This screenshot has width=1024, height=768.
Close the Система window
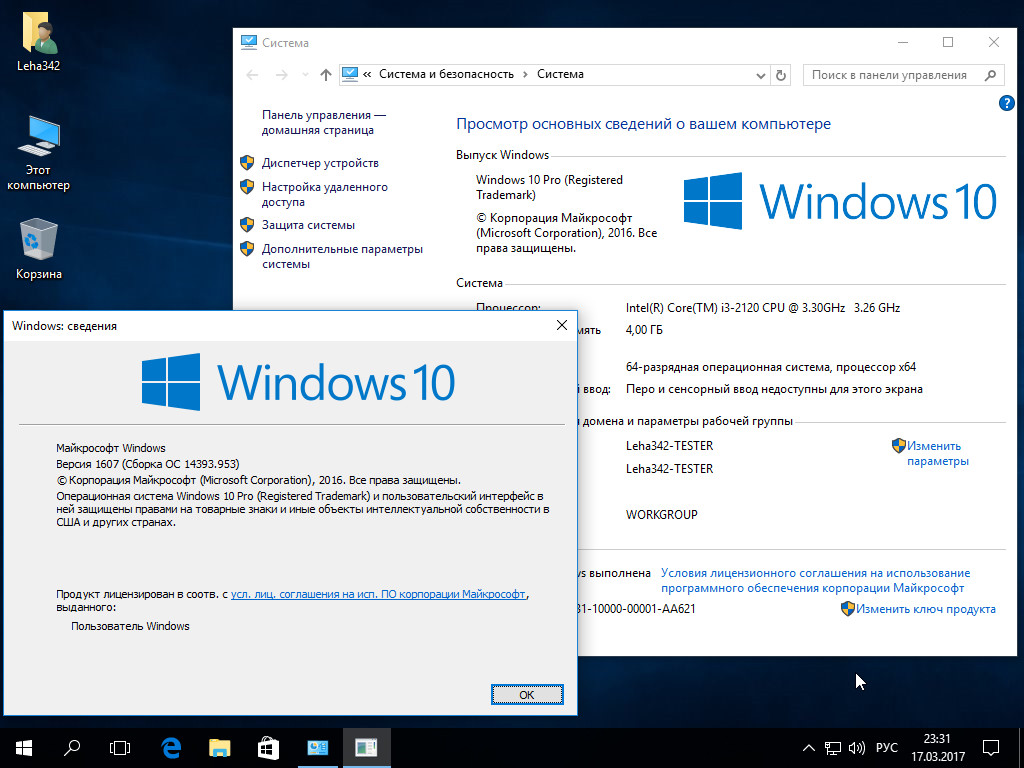click(993, 42)
